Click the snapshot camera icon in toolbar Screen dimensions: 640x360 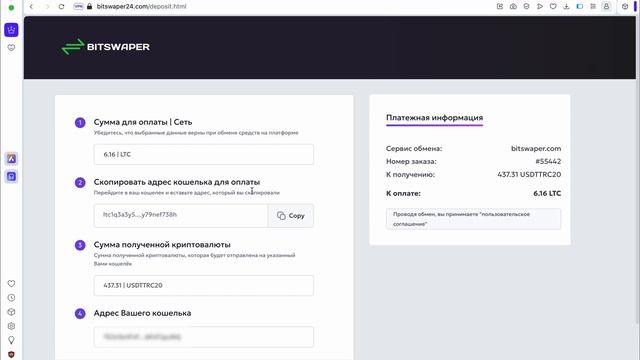(513, 7)
